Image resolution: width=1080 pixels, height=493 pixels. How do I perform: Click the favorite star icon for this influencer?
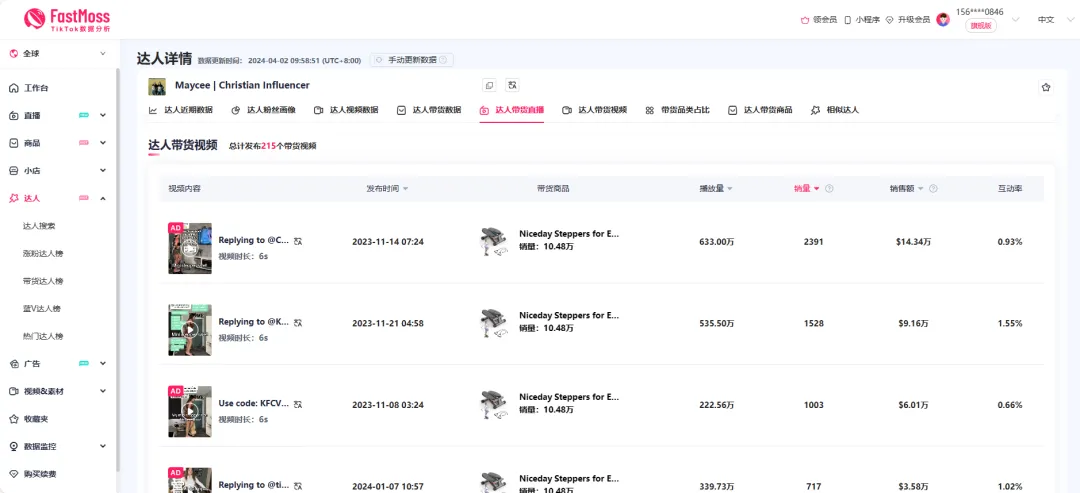[1046, 87]
